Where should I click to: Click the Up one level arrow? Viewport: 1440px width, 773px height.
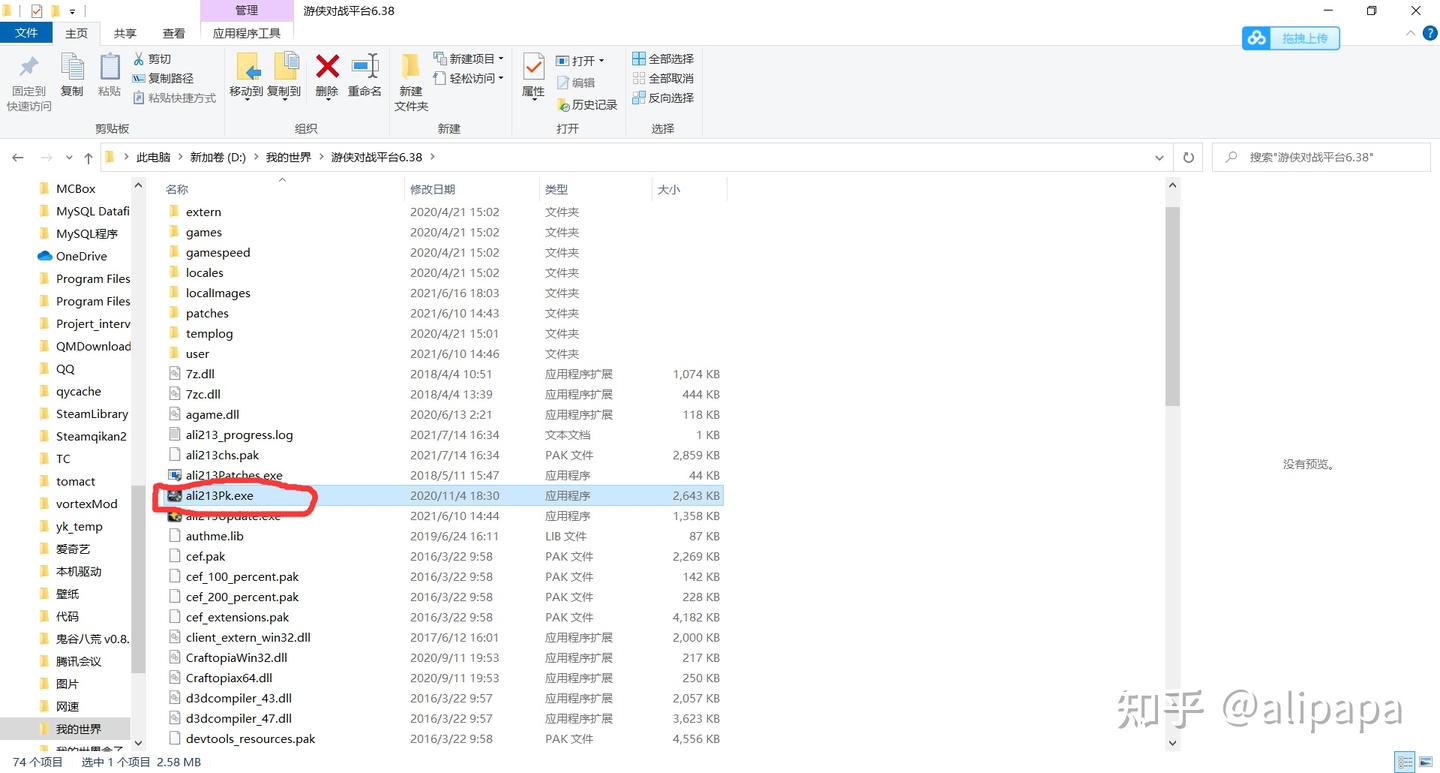pos(88,158)
